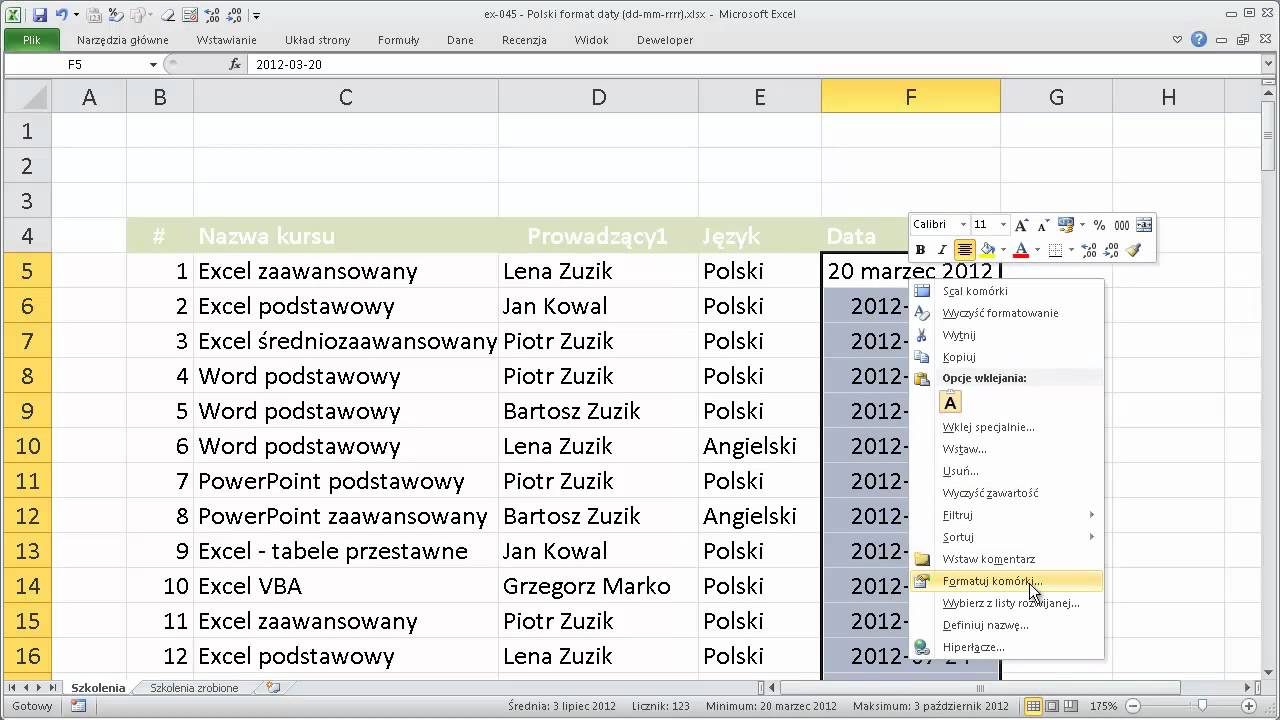Click the Excel application icon in title bar
Screen dimensions: 1280x720
(13, 15)
